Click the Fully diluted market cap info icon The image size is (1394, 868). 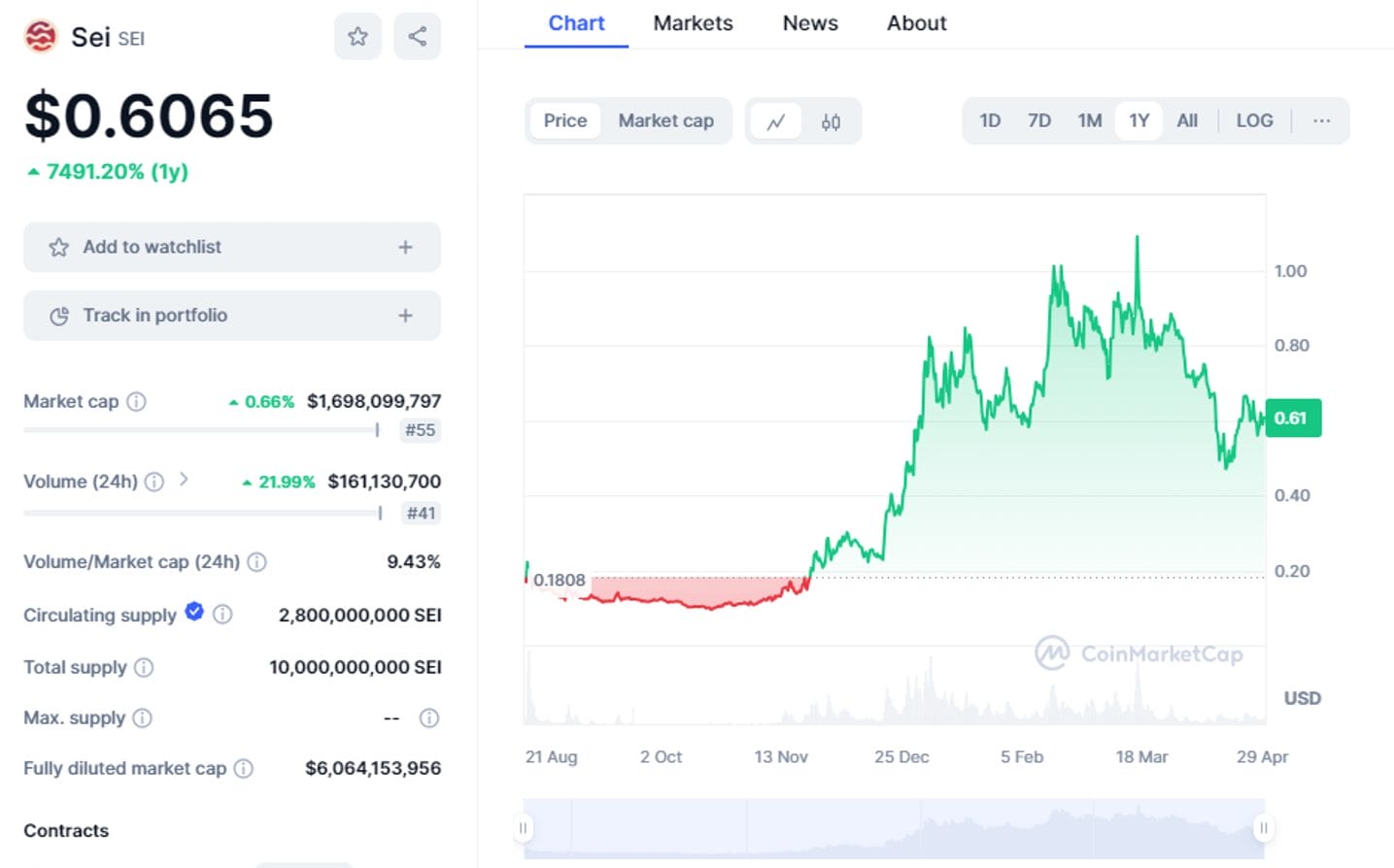[x=244, y=768]
